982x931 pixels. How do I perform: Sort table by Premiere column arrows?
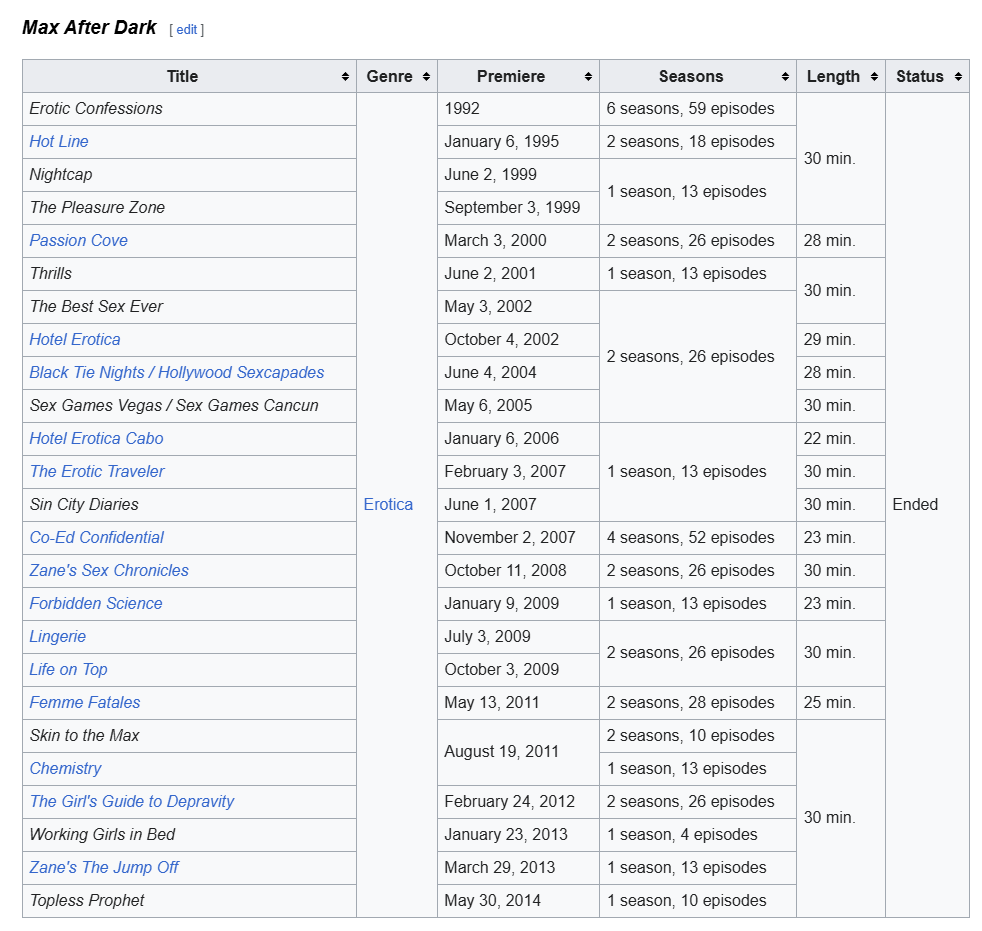[588, 76]
